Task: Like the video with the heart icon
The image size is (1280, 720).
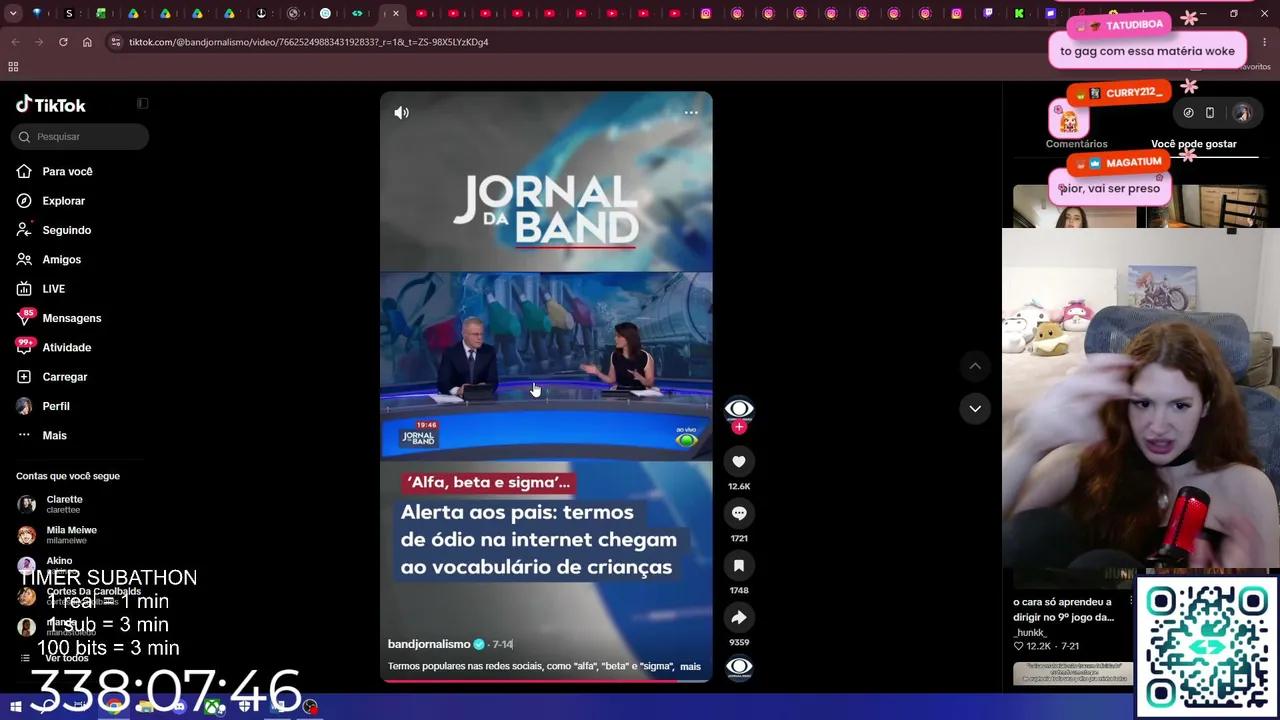Action: pyautogui.click(x=739, y=461)
